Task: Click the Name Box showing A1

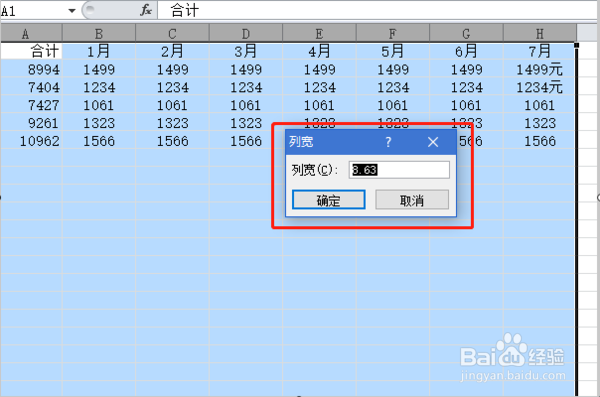Action: tap(33, 11)
